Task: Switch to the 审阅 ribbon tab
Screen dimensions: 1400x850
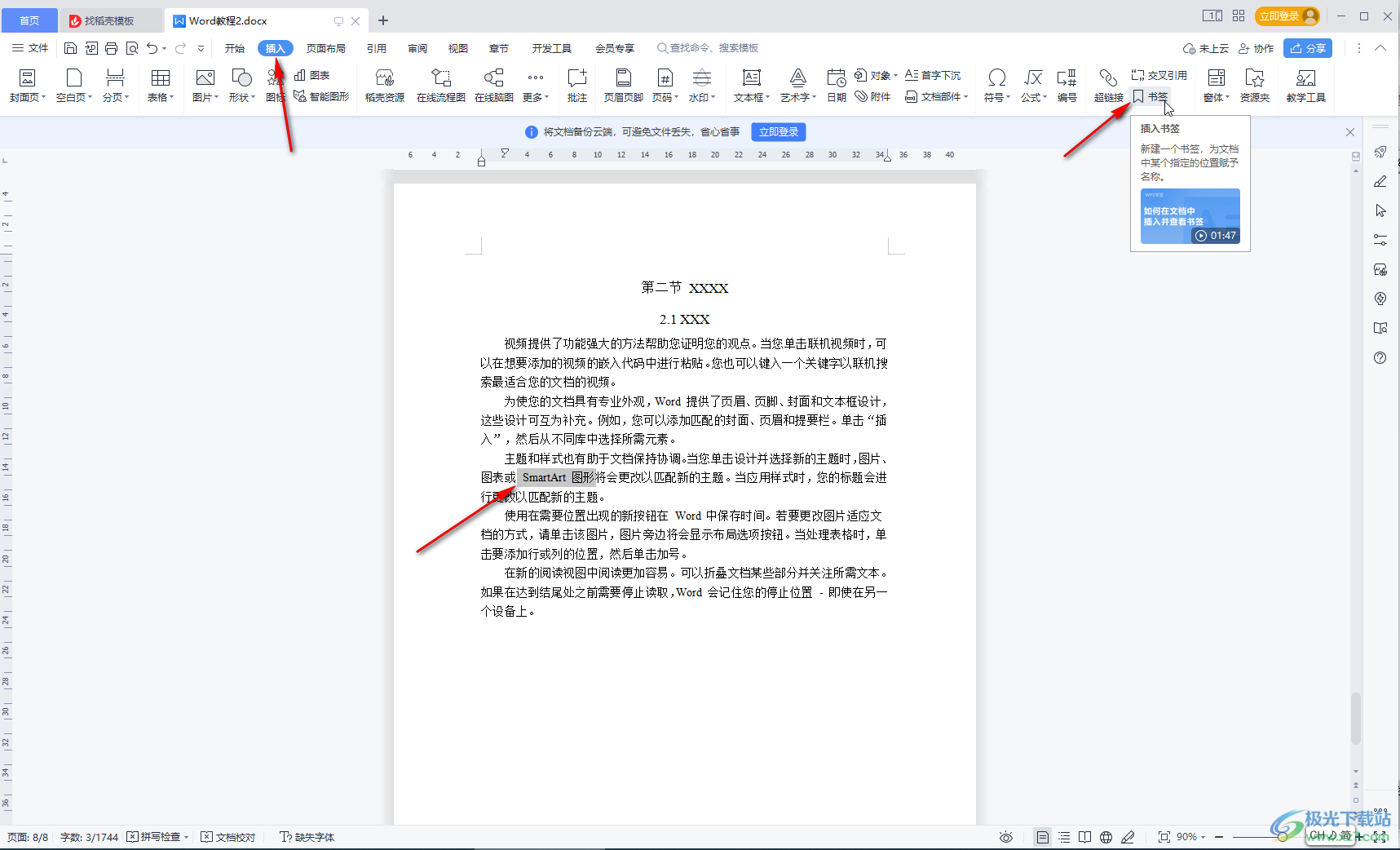Action: 417,48
